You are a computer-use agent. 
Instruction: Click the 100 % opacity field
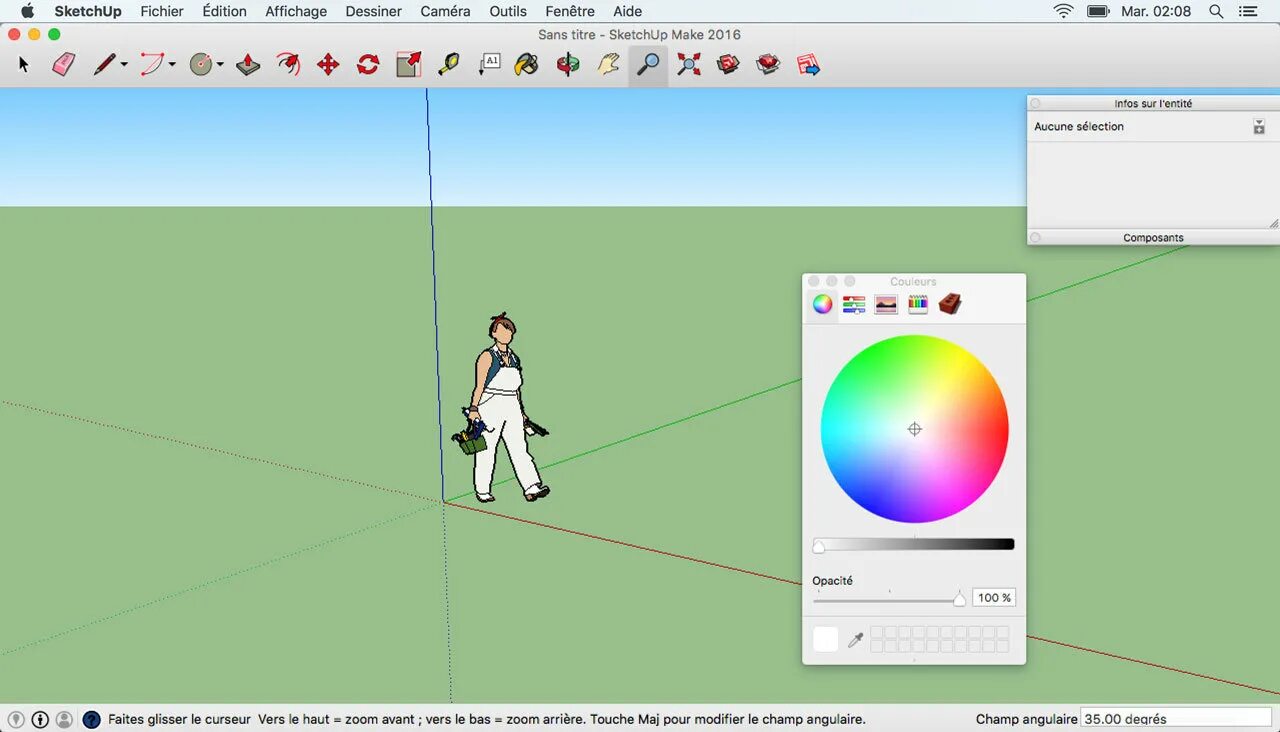pos(994,598)
